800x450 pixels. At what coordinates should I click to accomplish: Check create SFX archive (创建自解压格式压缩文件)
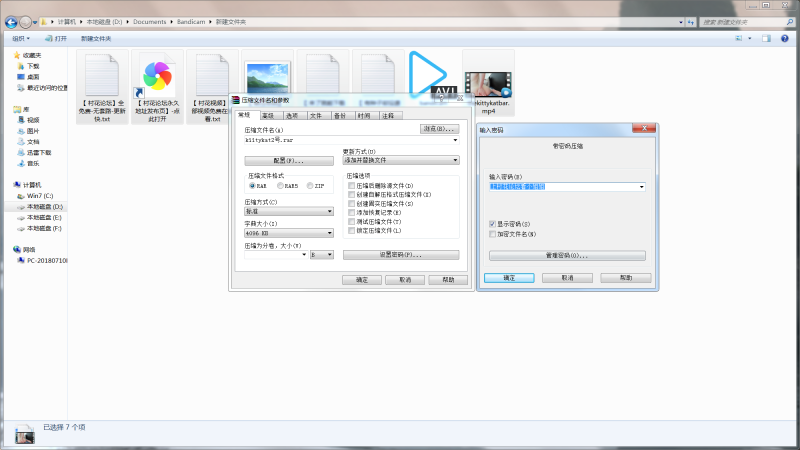tap(352, 194)
